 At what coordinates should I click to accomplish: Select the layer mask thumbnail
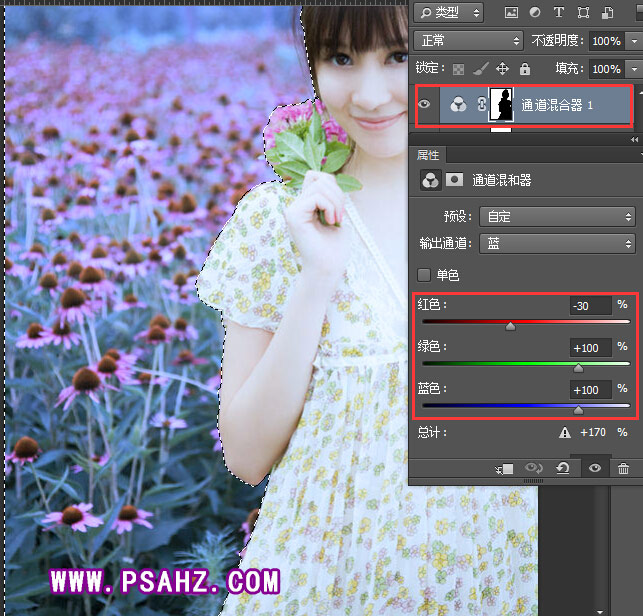coord(502,104)
